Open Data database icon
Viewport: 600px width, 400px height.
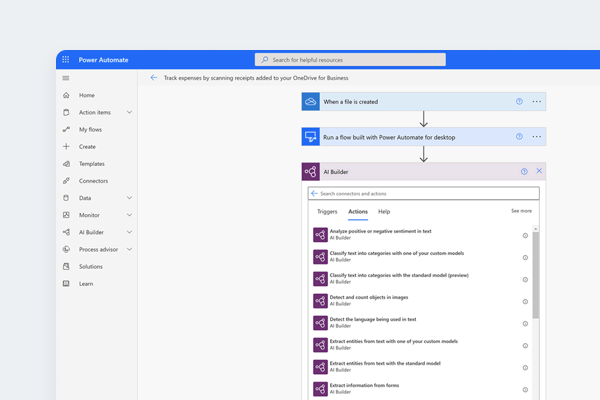[66, 198]
